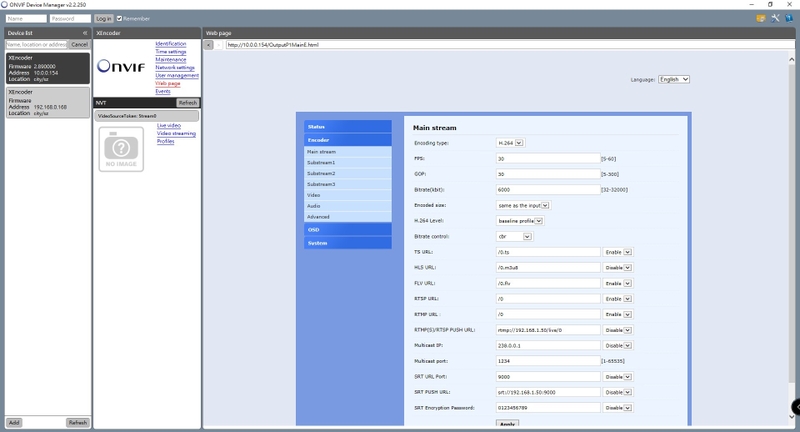
Task: Open the RTMP(S)/RTSP PUSH URL disable dropdown
Action: tap(618, 330)
